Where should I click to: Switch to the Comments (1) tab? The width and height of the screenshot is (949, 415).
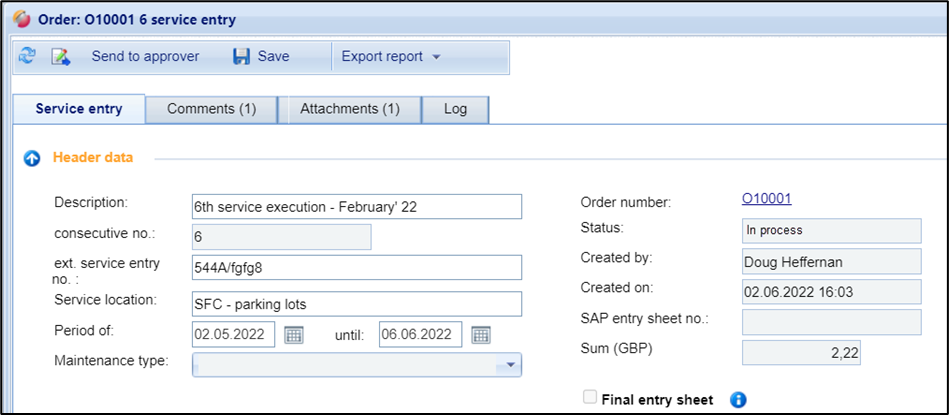[211, 109]
